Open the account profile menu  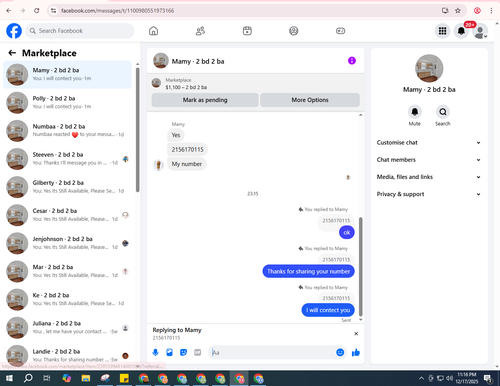coord(480,31)
